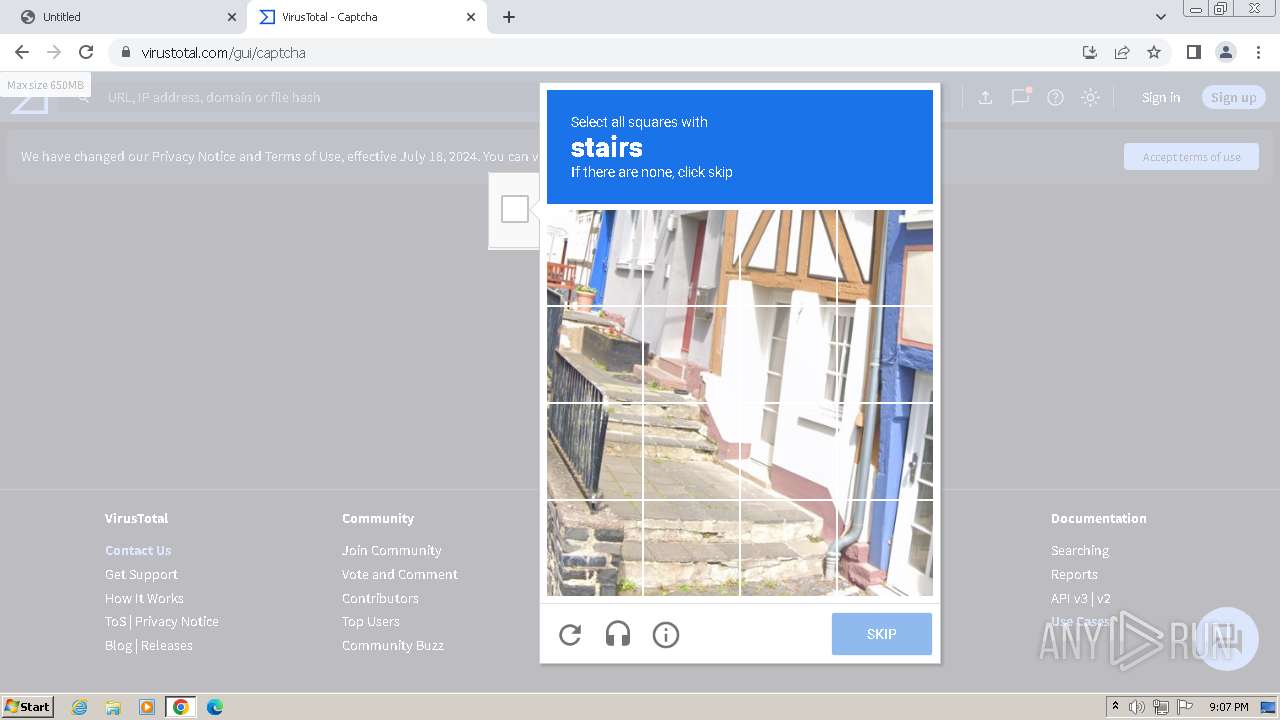Select center captcha tile showing stone steps

691,451
